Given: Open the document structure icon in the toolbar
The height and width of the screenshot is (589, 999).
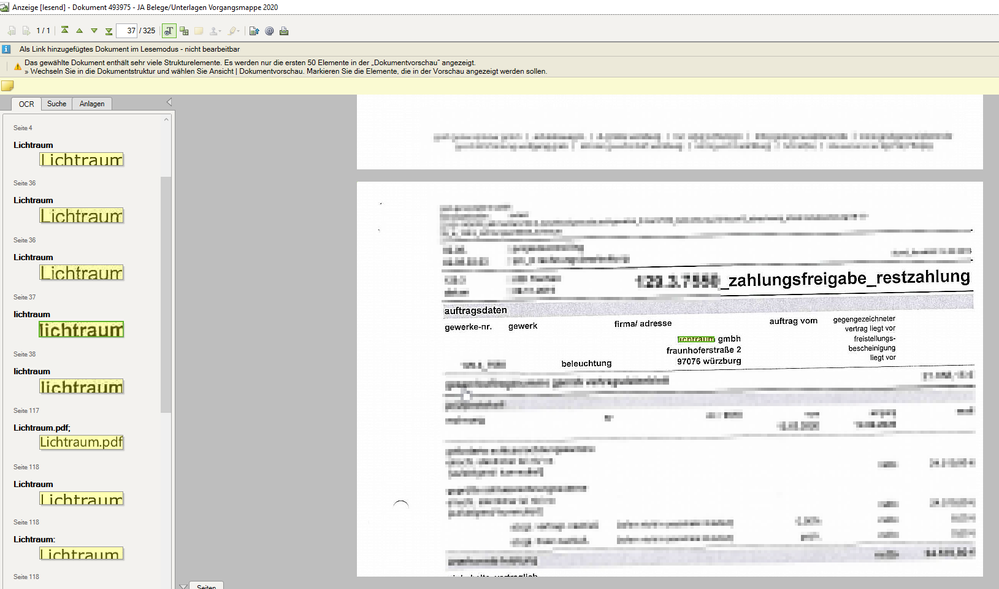Looking at the screenshot, I should click(x=184, y=31).
